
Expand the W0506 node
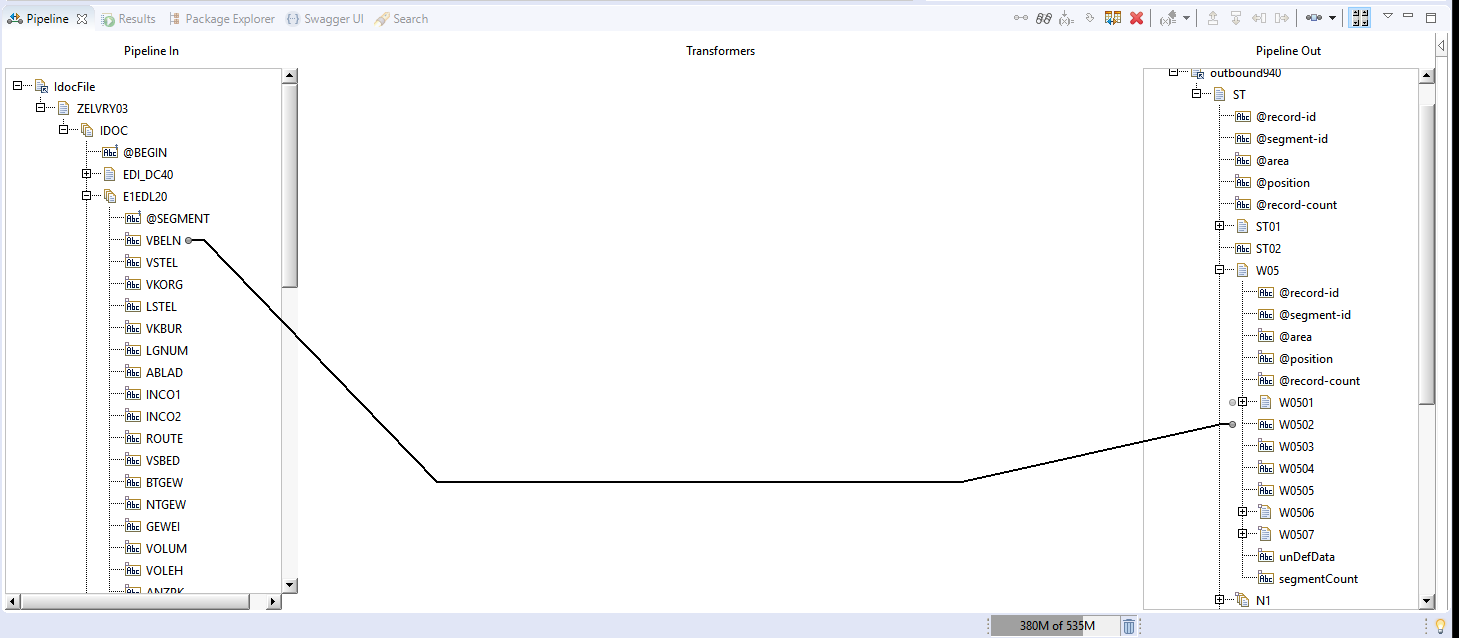point(1242,512)
